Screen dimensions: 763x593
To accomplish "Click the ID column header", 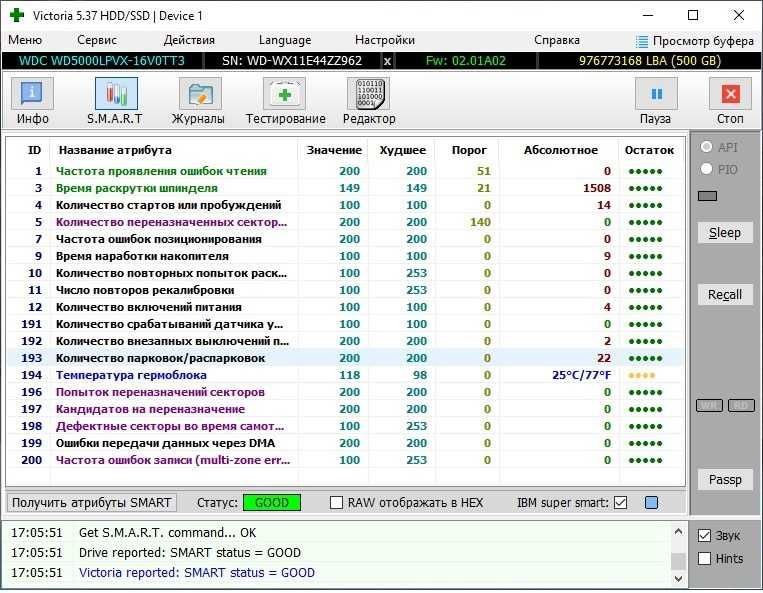I will click(x=34, y=150).
